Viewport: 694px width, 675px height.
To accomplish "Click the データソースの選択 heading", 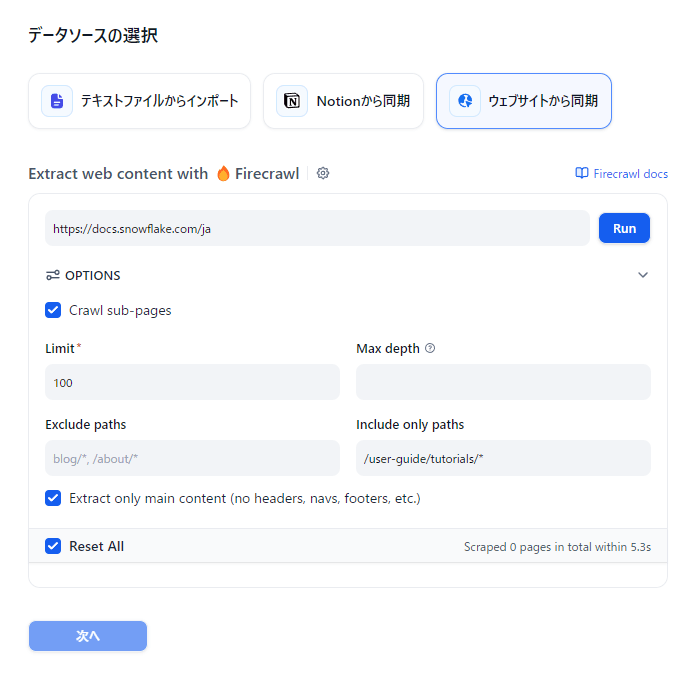I will pos(93,35).
